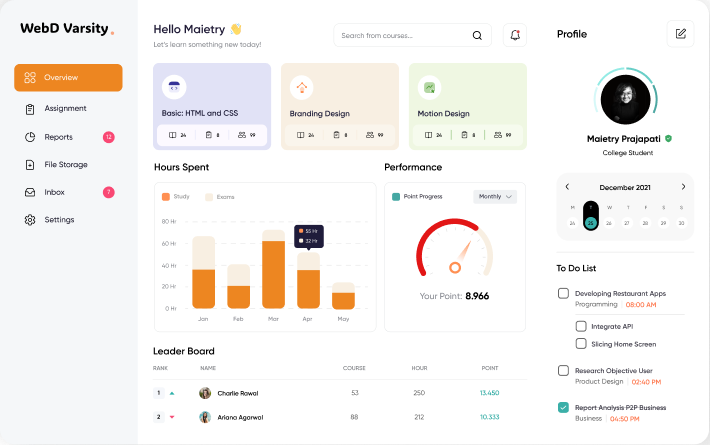Click the search magnifier icon
The image size is (710, 445).
pyautogui.click(x=477, y=35)
